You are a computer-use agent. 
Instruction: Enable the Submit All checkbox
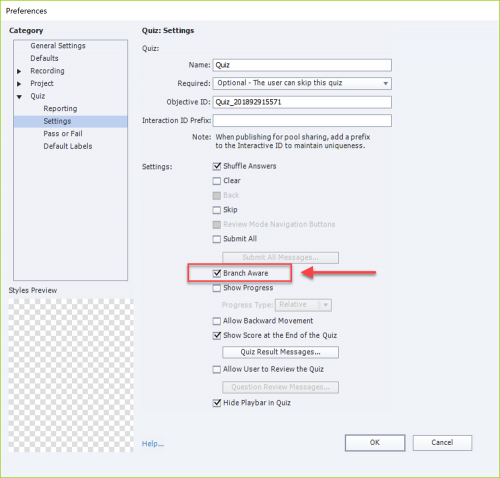pos(217,239)
